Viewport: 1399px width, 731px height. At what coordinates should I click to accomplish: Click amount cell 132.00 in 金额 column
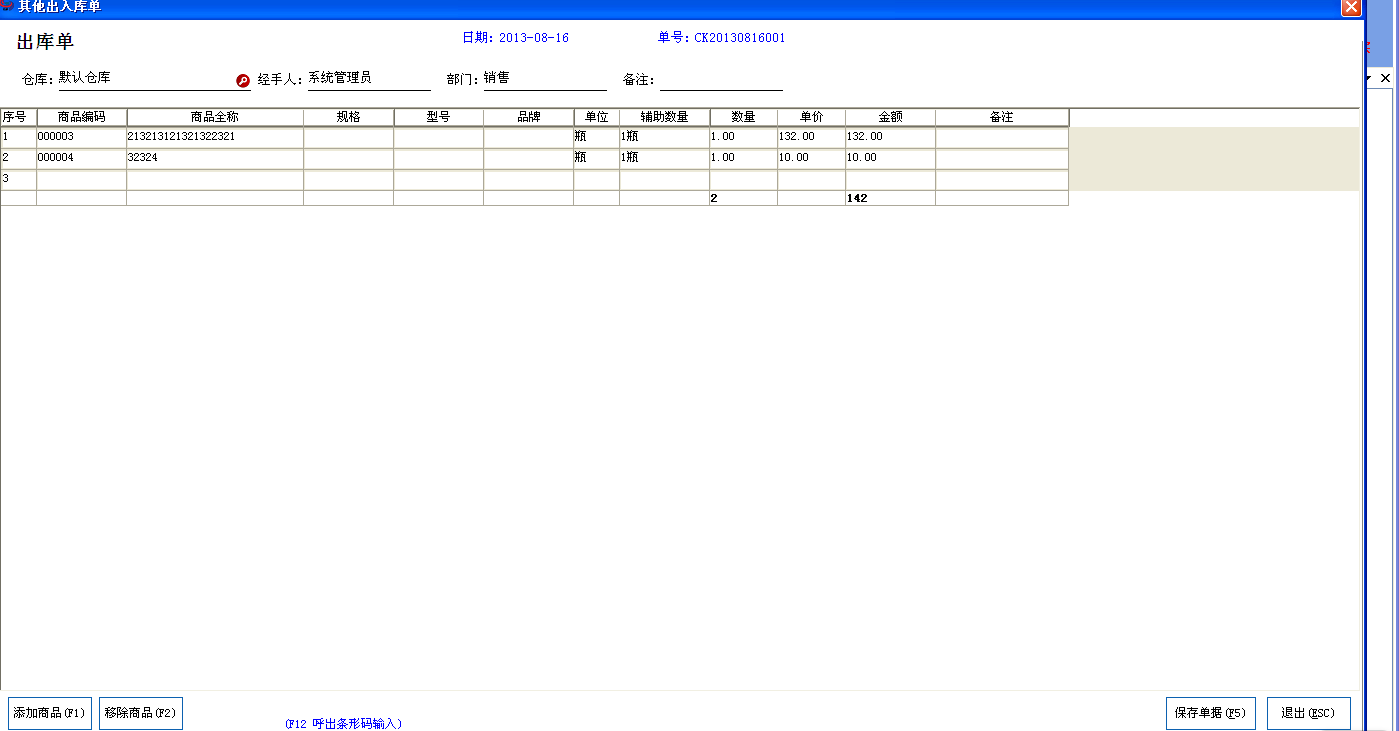890,137
